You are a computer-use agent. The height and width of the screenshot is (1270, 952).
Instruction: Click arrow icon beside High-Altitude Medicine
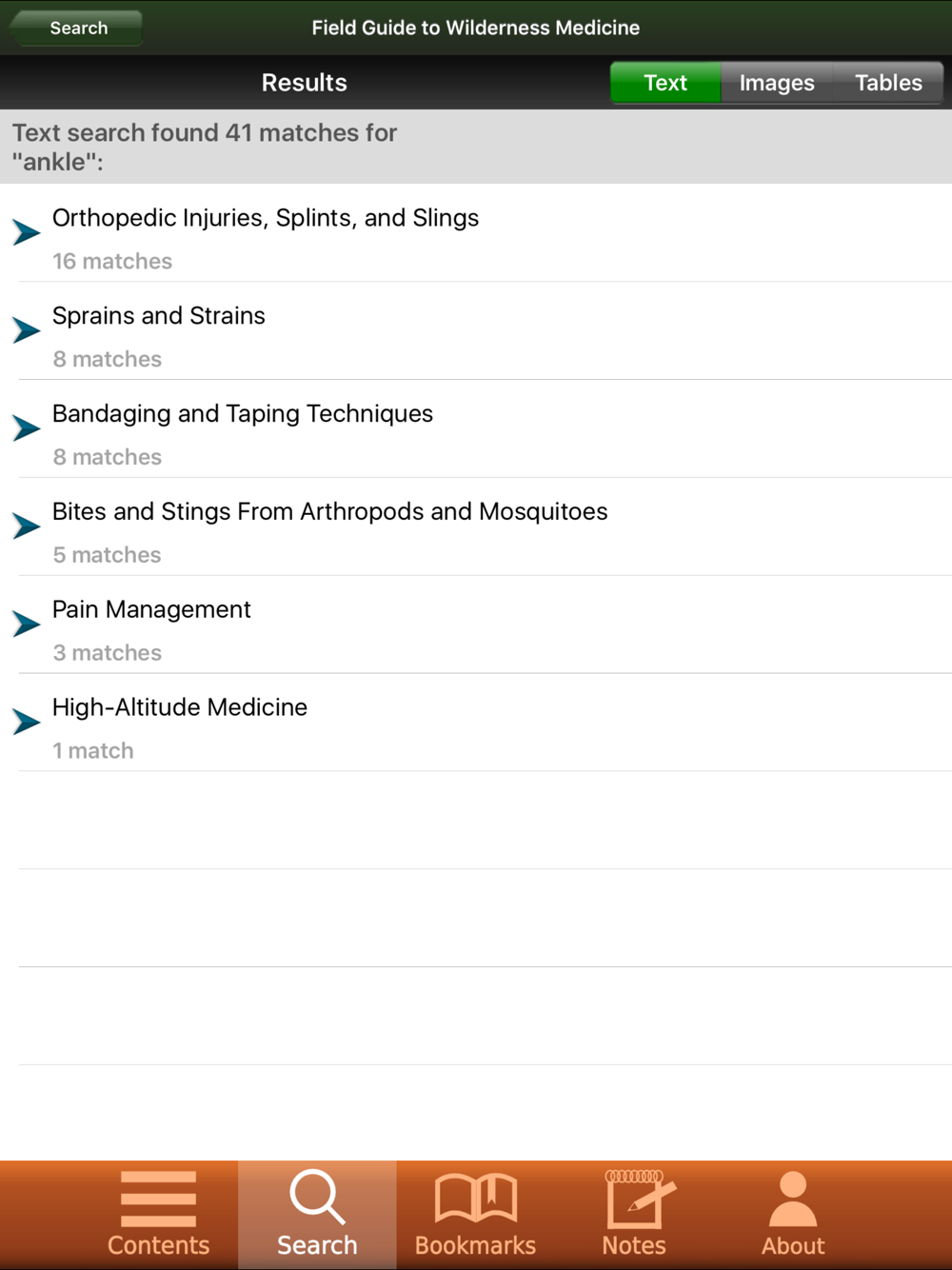pos(27,722)
